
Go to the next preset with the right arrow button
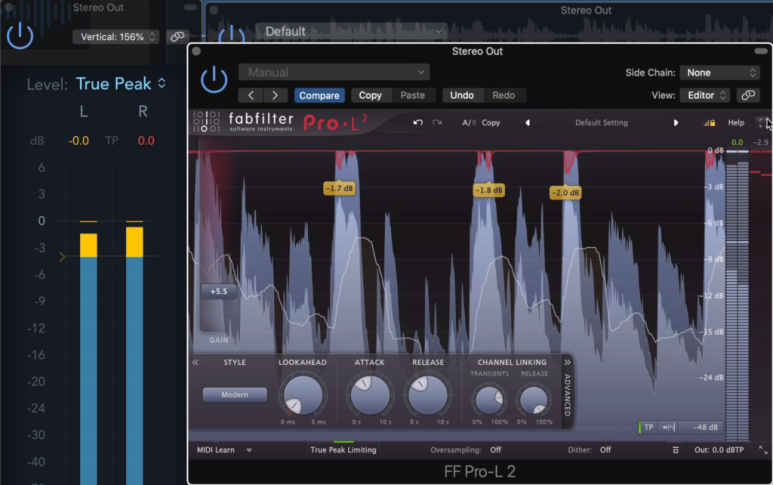tap(275, 95)
